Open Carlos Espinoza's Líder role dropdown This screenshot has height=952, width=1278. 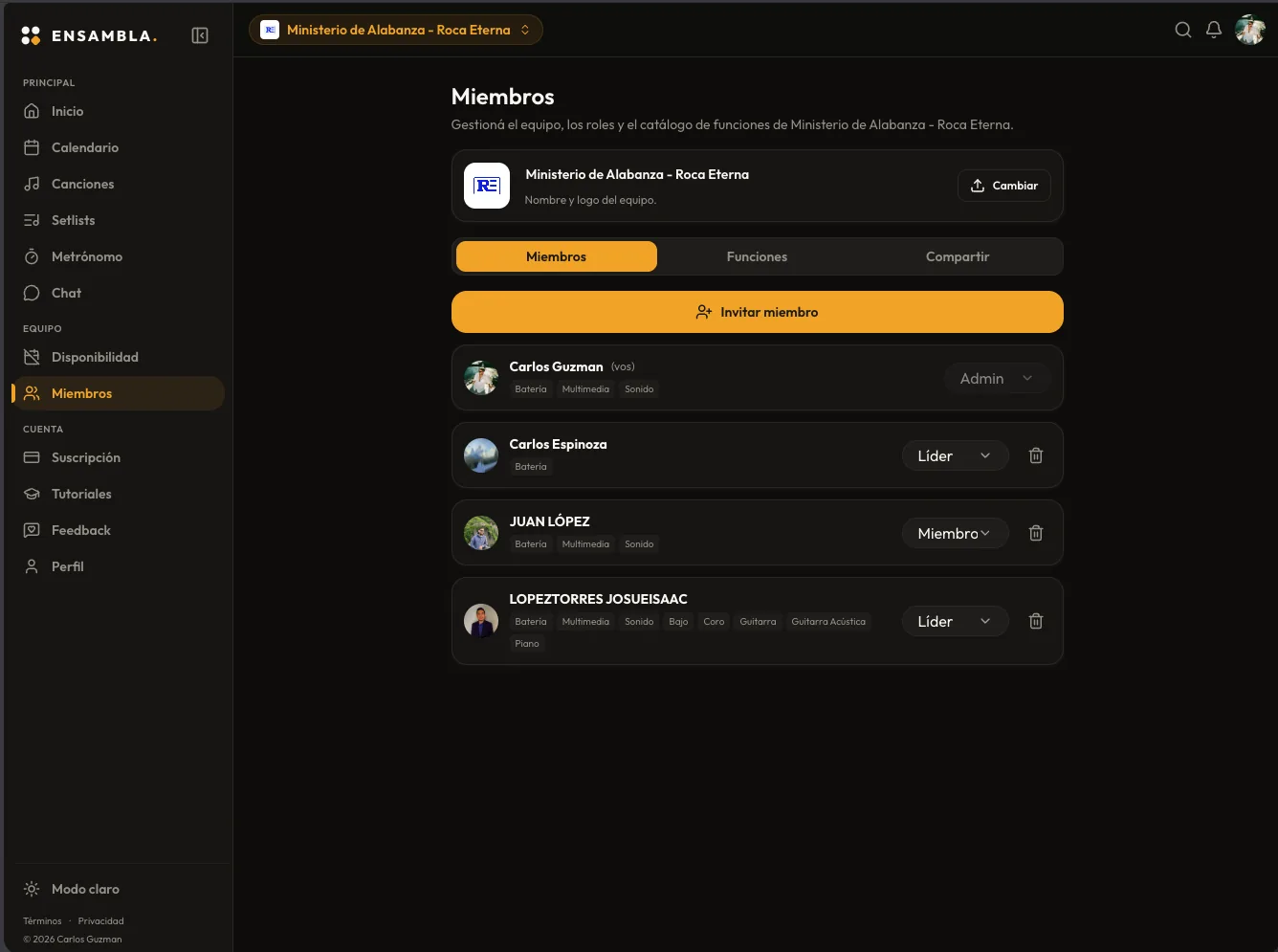[956, 455]
